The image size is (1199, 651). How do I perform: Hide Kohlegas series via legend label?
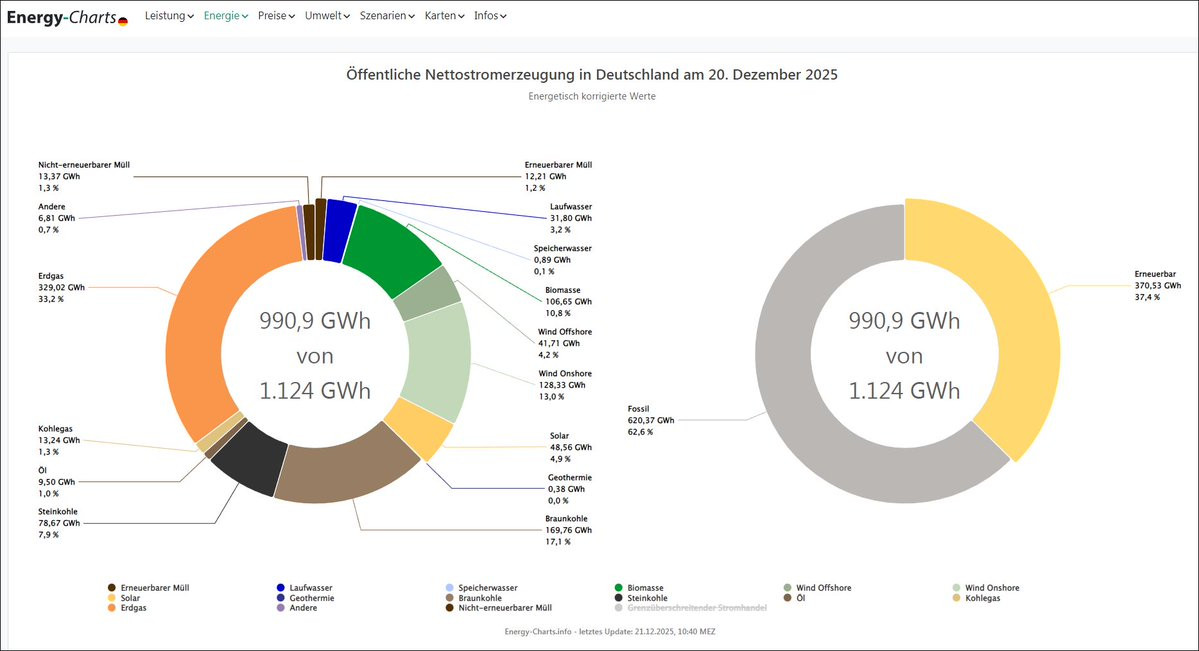click(x=982, y=598)
